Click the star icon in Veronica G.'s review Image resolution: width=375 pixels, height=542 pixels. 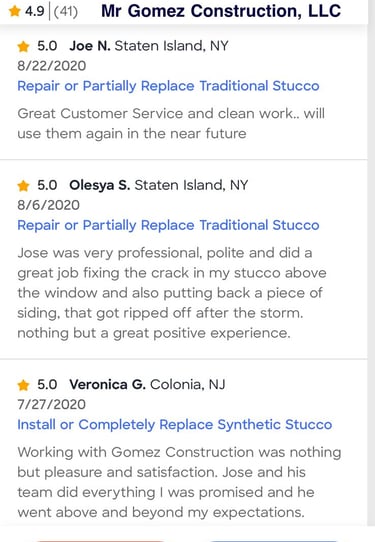tap(23, 385)
